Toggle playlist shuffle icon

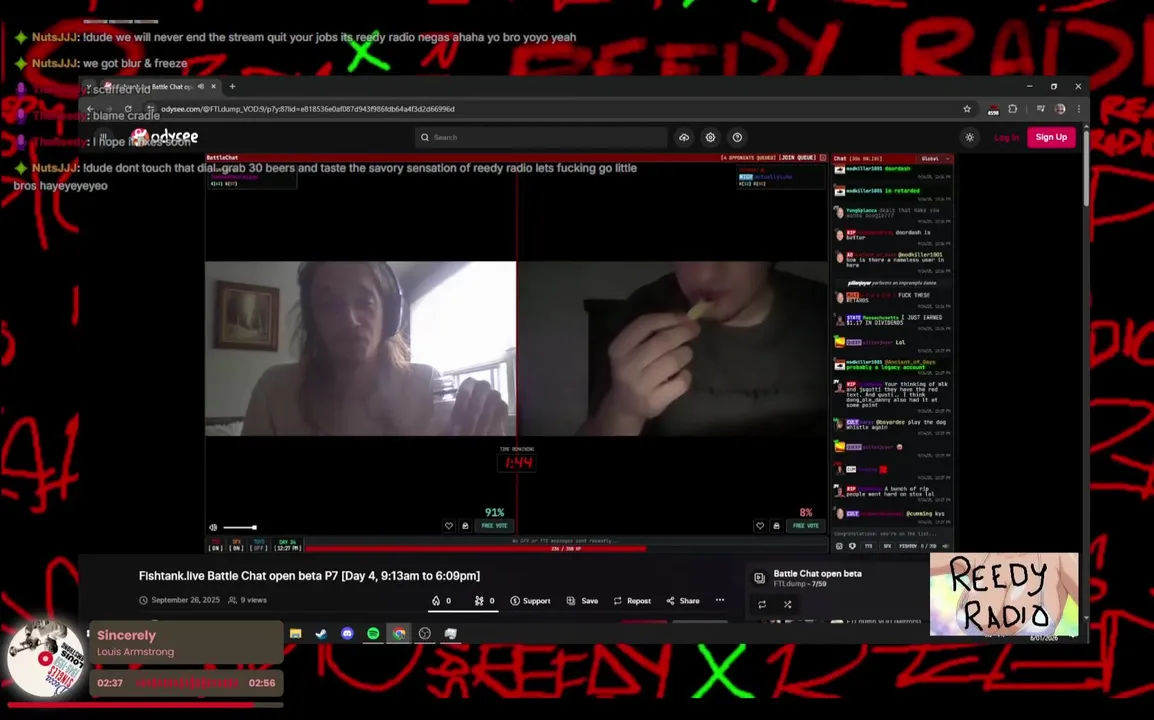(787, 604)
